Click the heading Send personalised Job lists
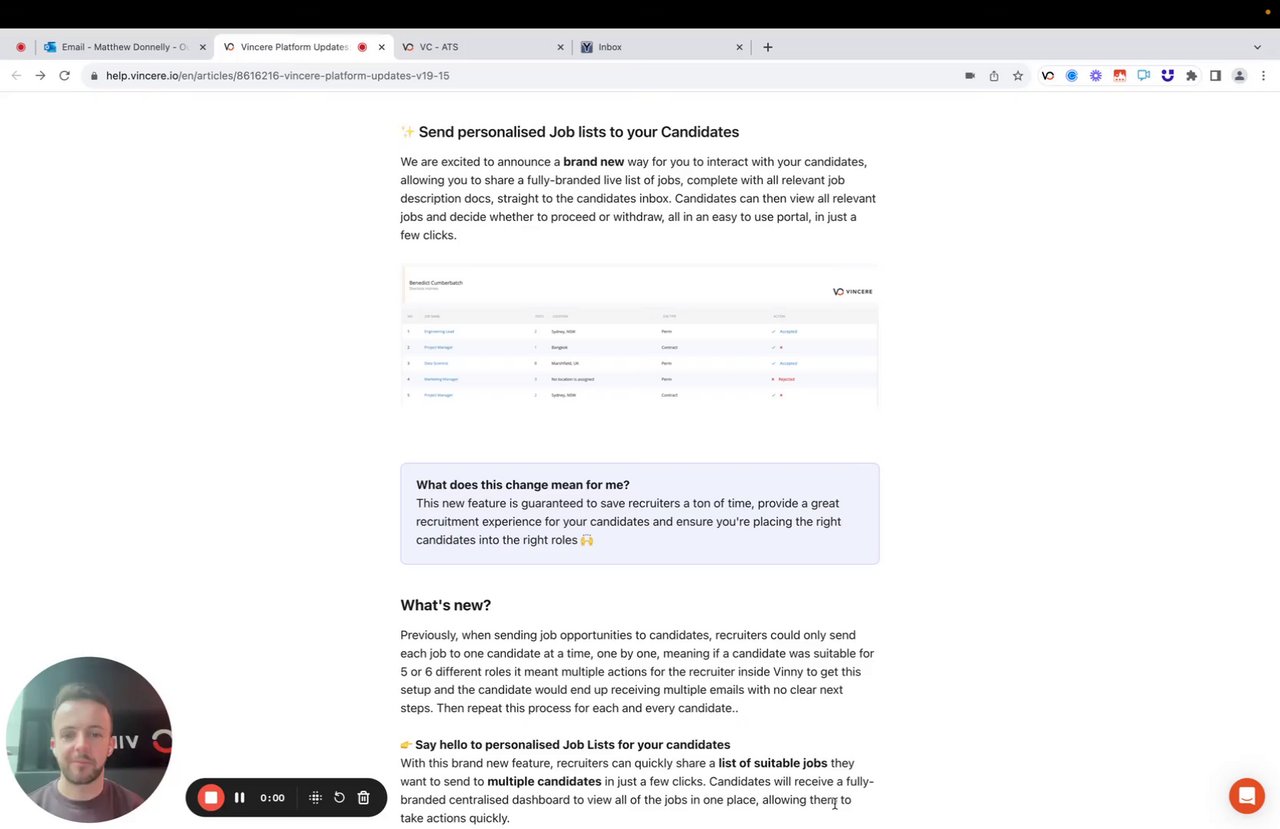The width and height of the screenshot is (1280, 829). tap(578, 132)
